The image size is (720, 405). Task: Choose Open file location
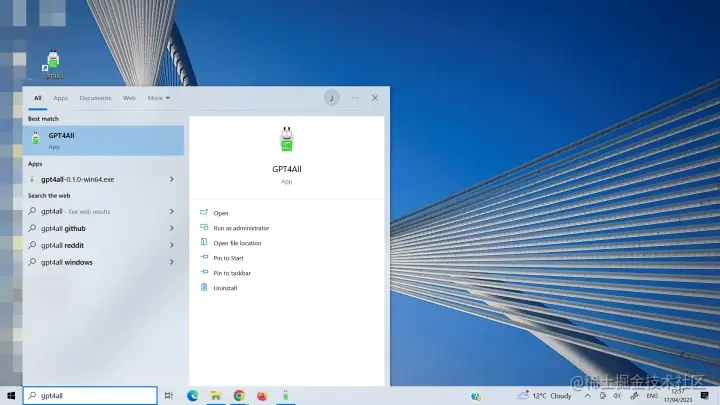[237, 243]
